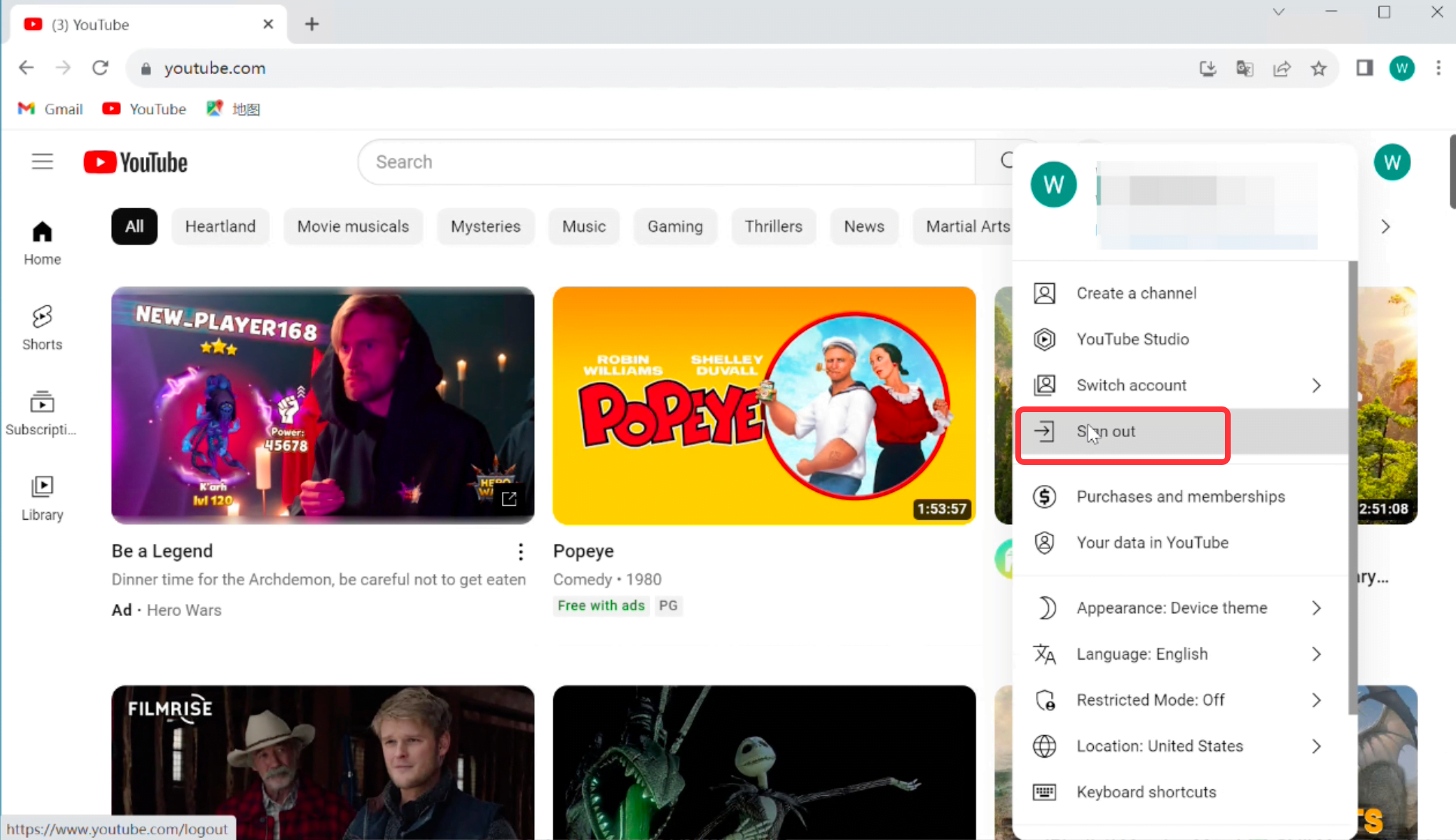Close the YouTube browser tab
The height and width of the screenshot is (840, 1456).
pos(268,24)
